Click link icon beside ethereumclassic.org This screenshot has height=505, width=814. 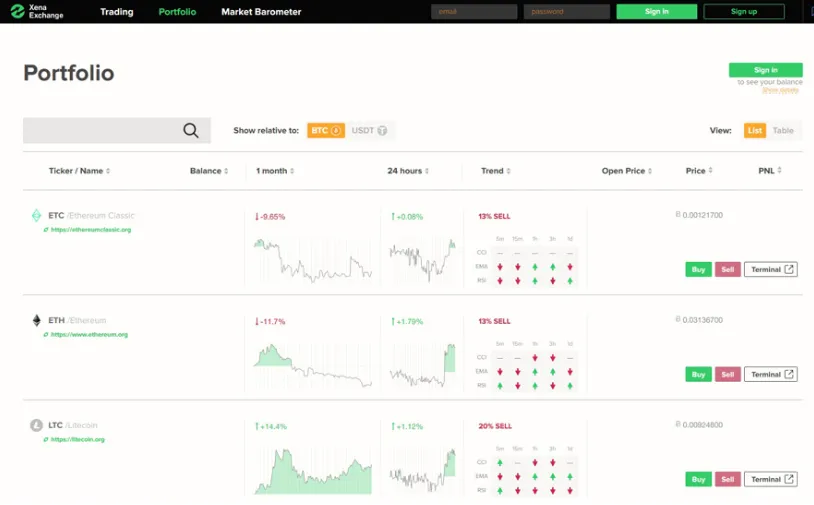coord(46,229)
